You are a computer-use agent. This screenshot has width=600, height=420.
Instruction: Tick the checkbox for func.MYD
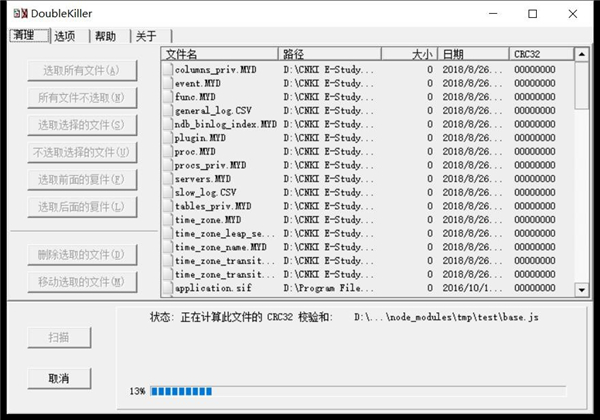pyautogui.click(x=168, y=97)
